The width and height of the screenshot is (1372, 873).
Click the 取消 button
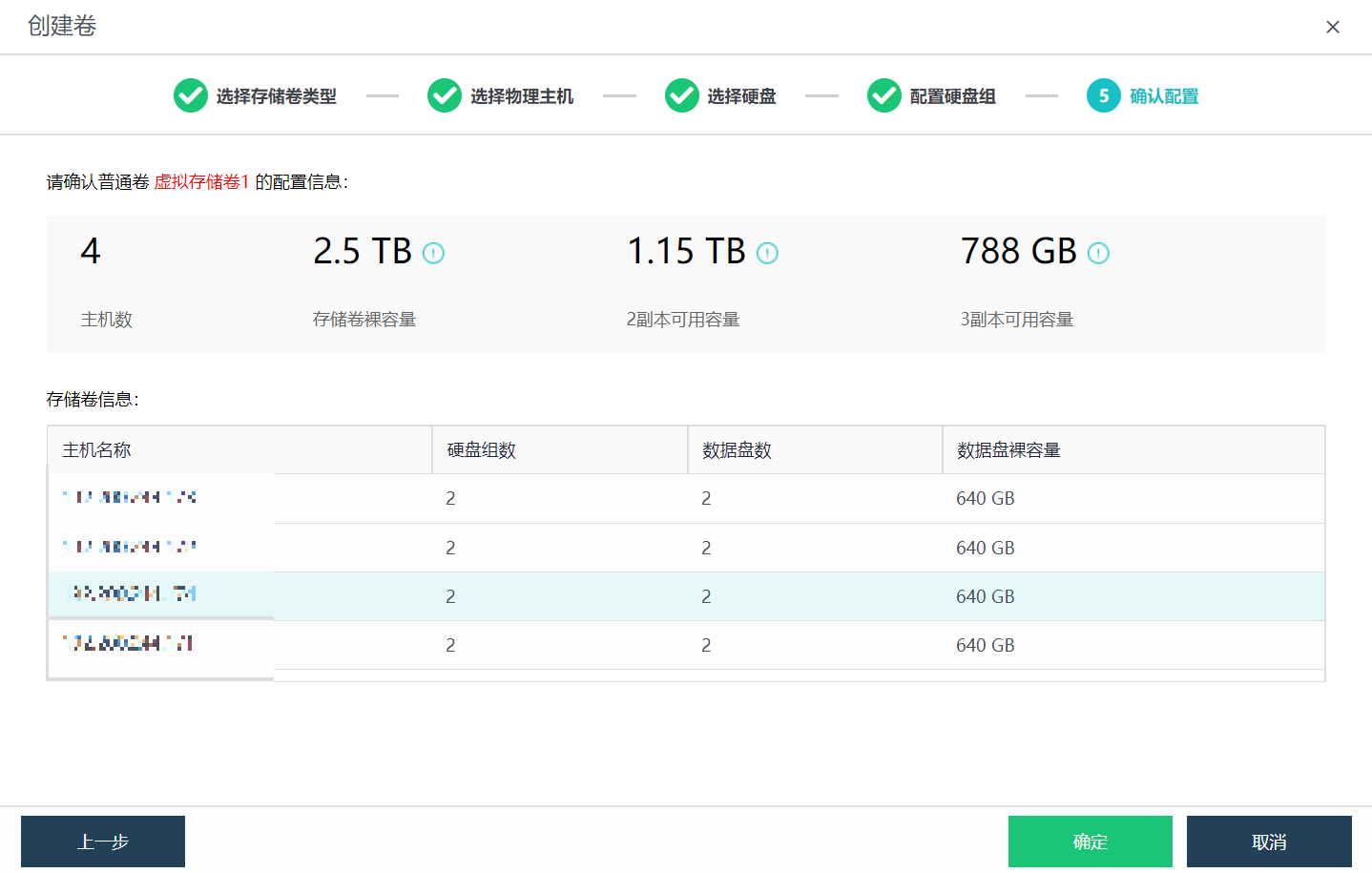coord(1269,842)
